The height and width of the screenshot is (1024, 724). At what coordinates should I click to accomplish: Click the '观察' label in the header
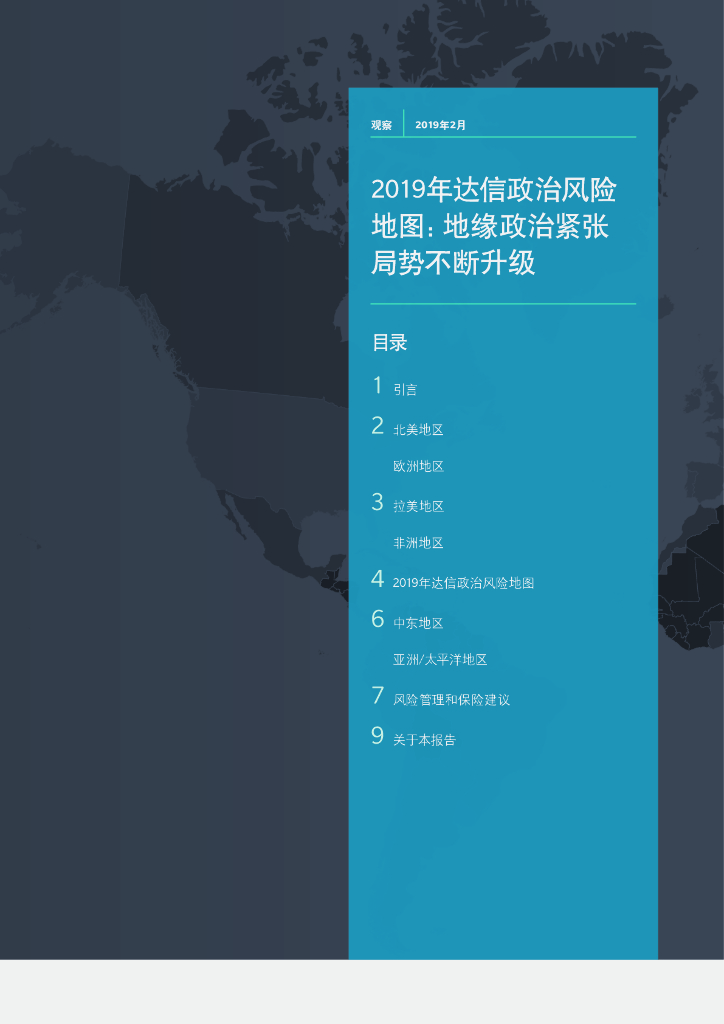[381, 125]
